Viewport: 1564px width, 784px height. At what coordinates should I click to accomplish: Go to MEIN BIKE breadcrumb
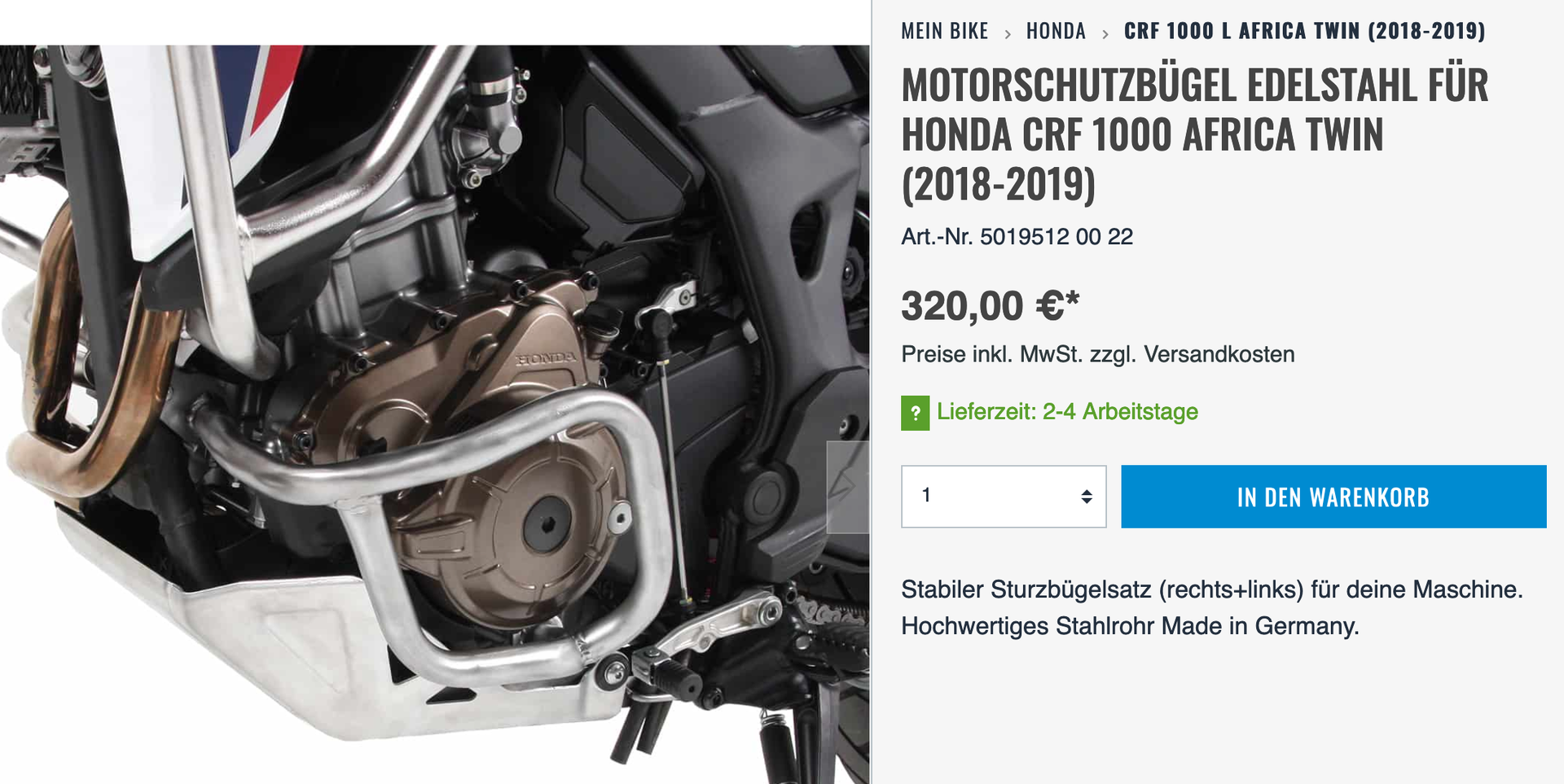[x=944, y=31]
